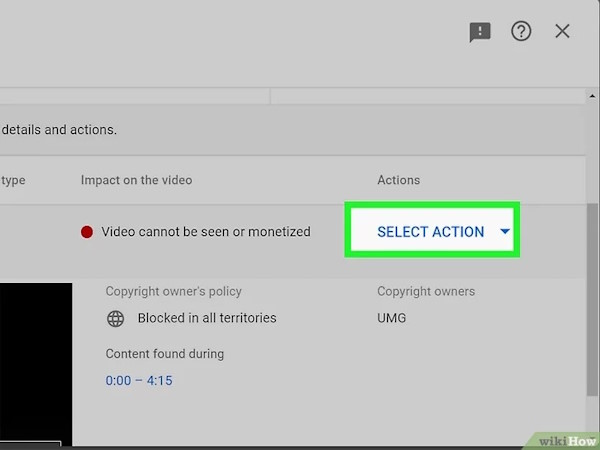
Task: Click the globe icon beside Blocked in all territories
Action: coord(116,318)
